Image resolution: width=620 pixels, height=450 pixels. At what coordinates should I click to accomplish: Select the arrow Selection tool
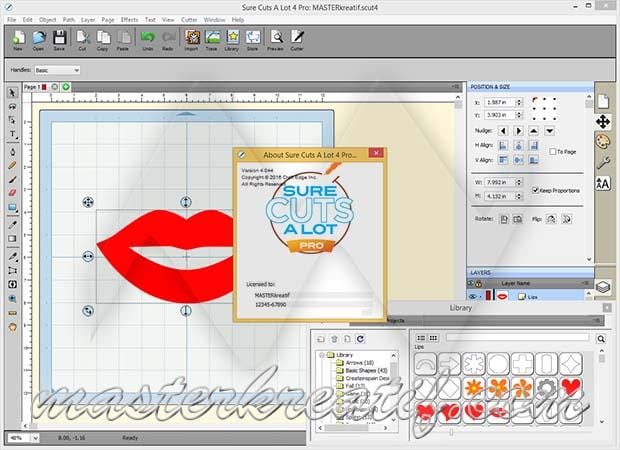12,93
